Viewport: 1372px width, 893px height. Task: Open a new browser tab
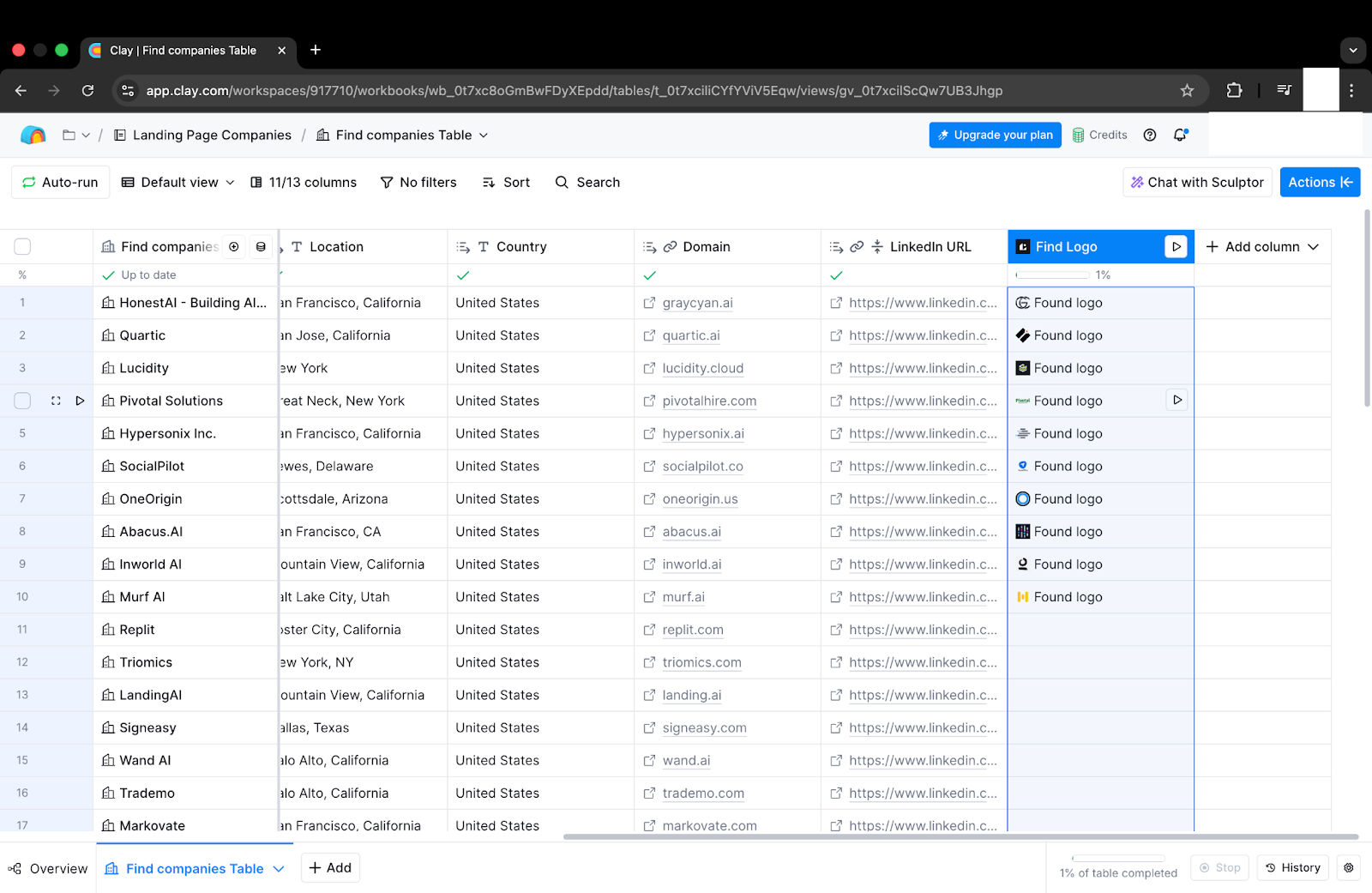pos(316,50)
